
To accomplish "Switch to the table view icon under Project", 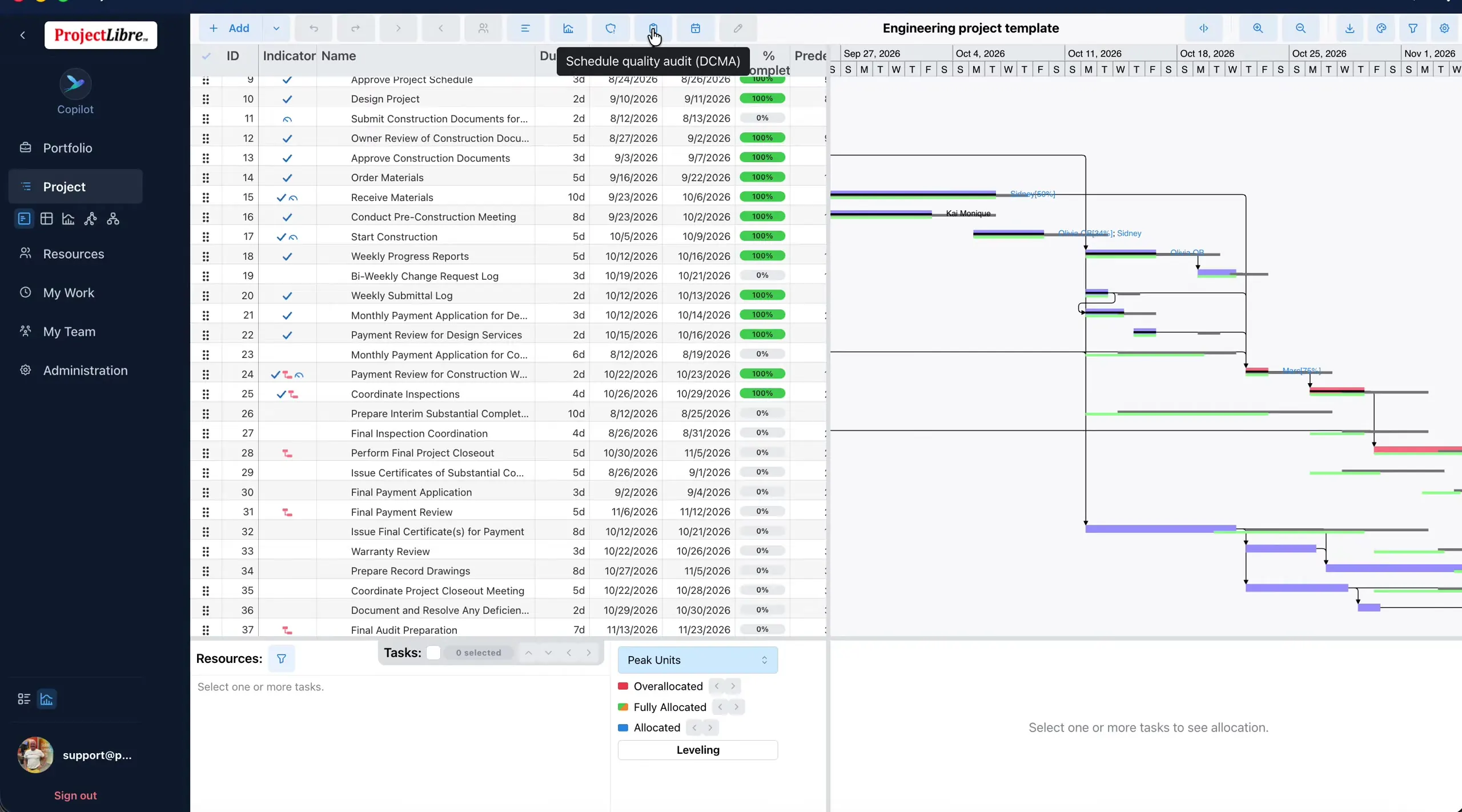I will pos(47,219).
